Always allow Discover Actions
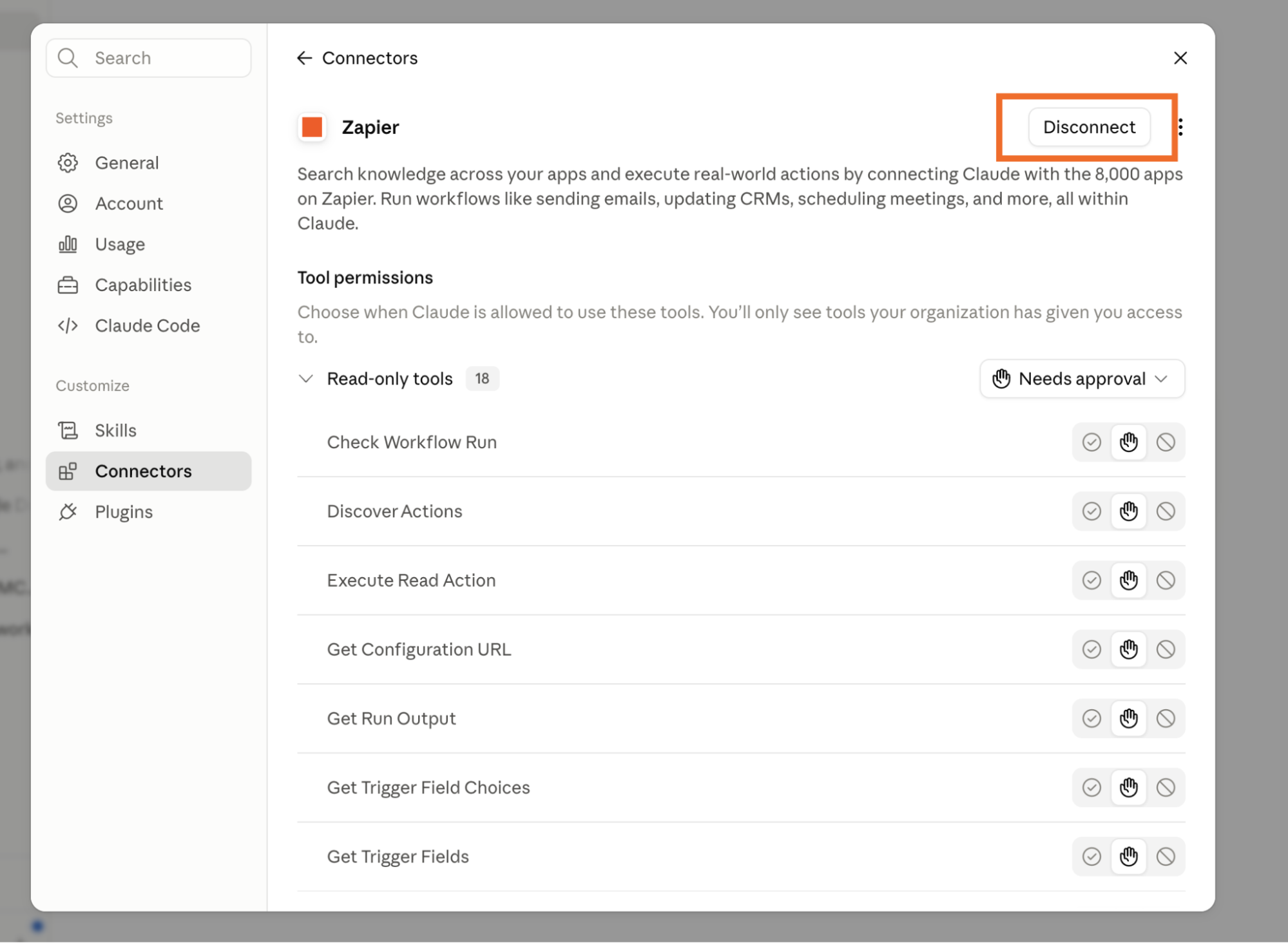Screen dimensions: 1288x943 pos(1091,511)
